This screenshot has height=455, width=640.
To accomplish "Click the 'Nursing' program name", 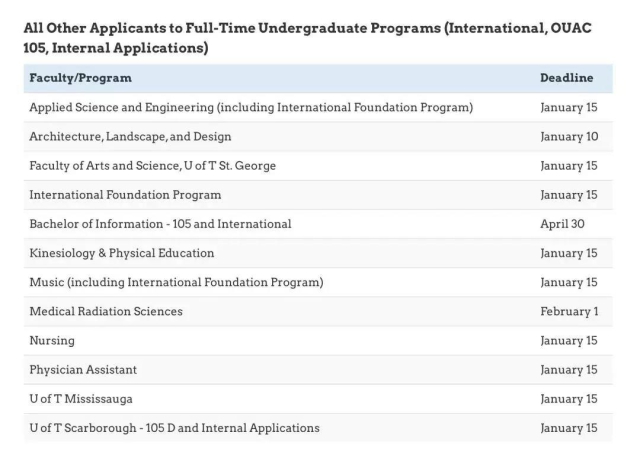I will [52, 341].
